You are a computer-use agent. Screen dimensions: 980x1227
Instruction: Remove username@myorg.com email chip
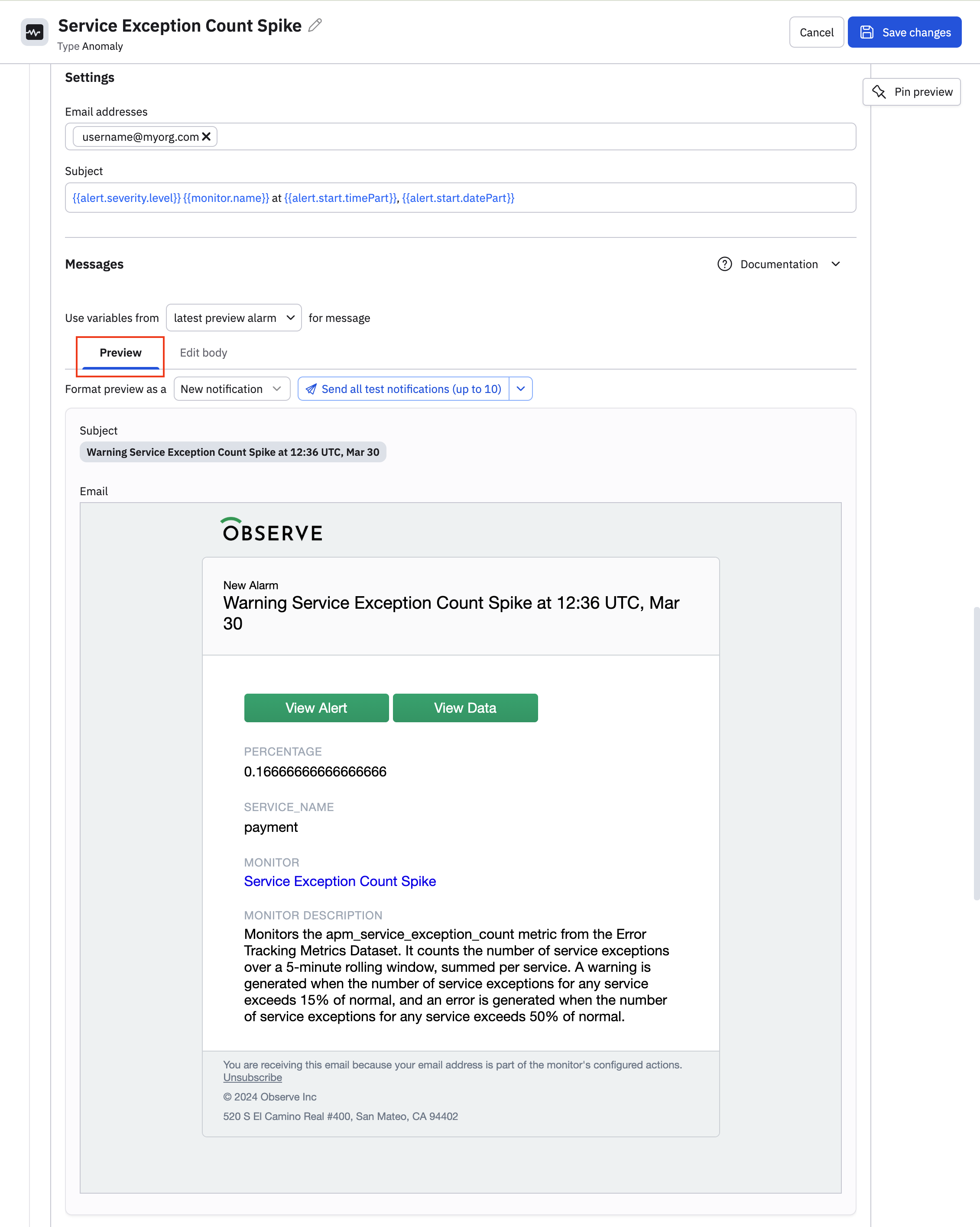pos(207,136)
